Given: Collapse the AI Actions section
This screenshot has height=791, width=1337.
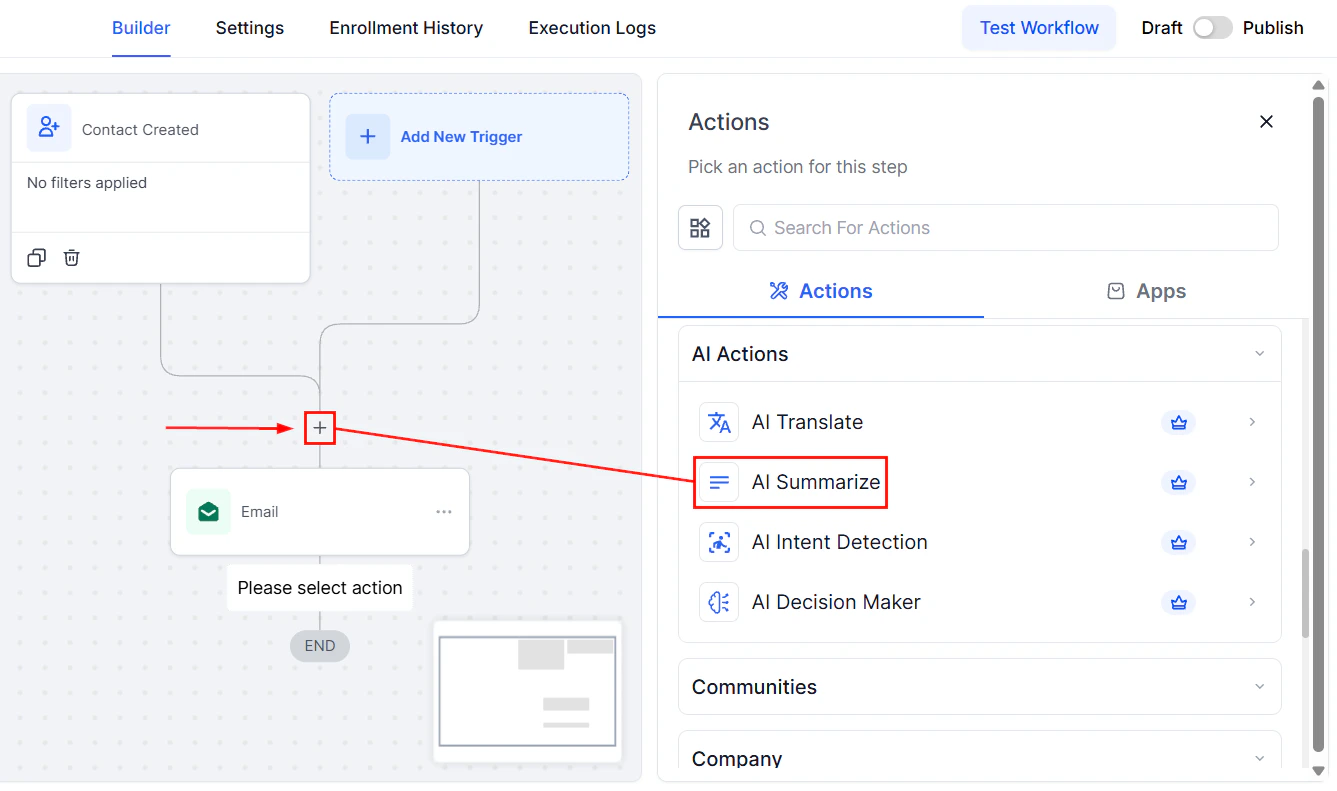Looking at the screenshot, I should (x=1259, y=353).
